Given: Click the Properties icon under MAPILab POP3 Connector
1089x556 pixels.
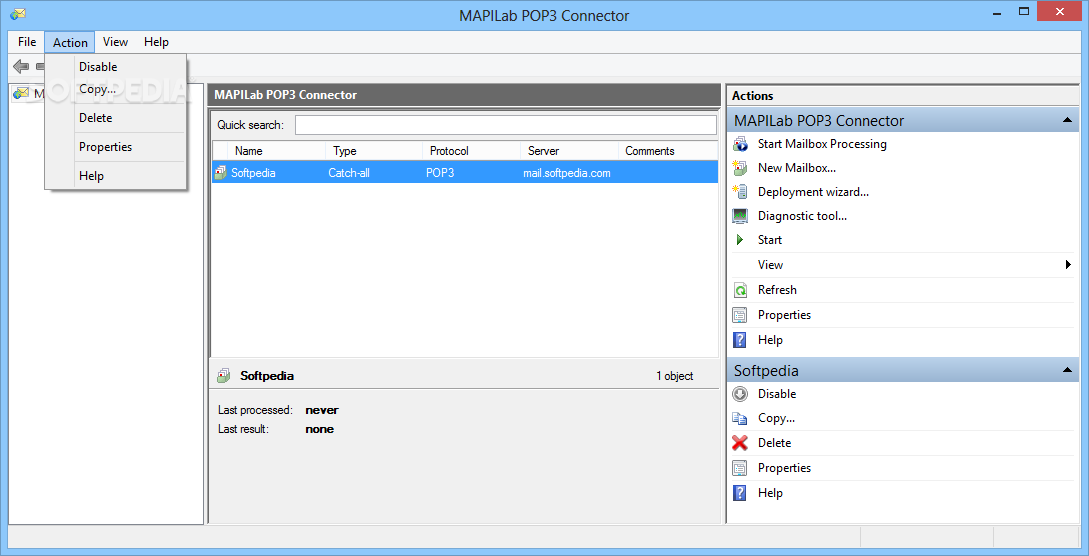Looking at the screenshot, I should coord(740,315).
